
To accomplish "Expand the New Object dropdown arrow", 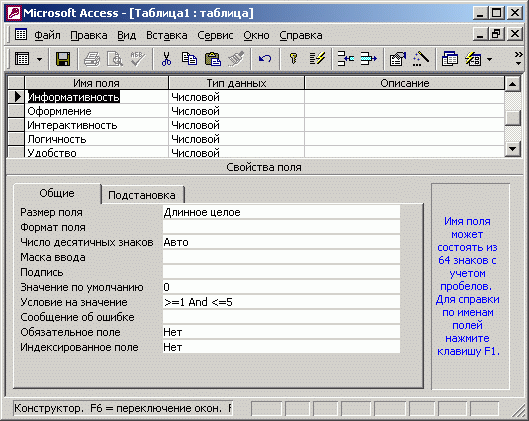I will tap(490, 60).
